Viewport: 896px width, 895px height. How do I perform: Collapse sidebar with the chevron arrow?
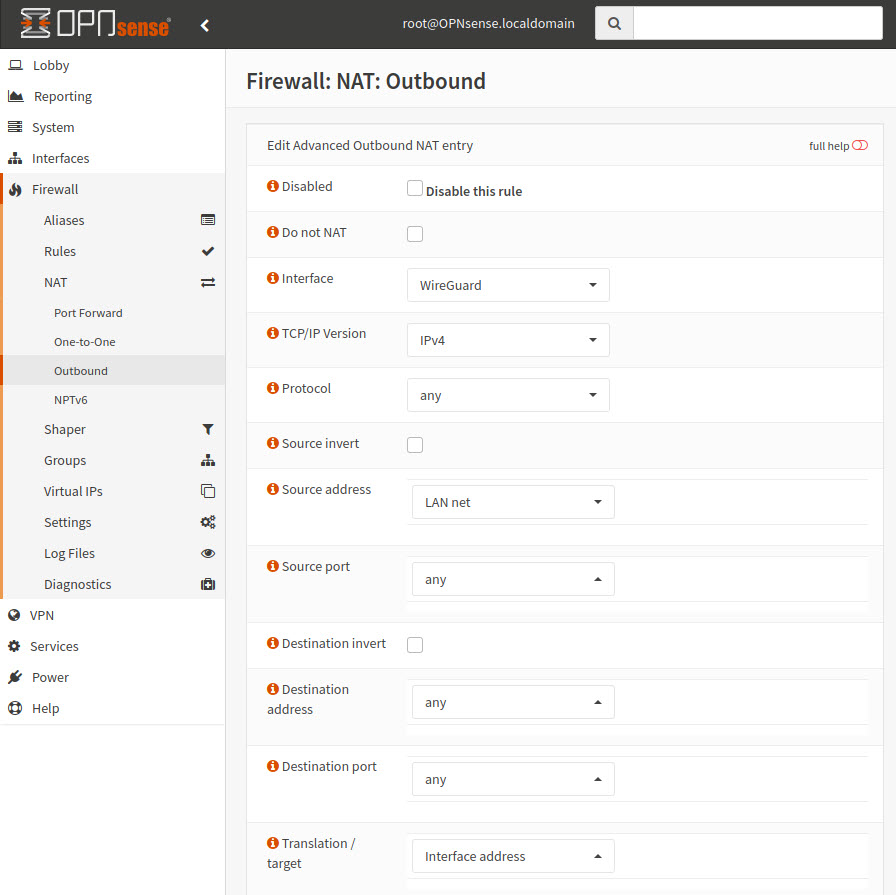click(x=205, y=25)
